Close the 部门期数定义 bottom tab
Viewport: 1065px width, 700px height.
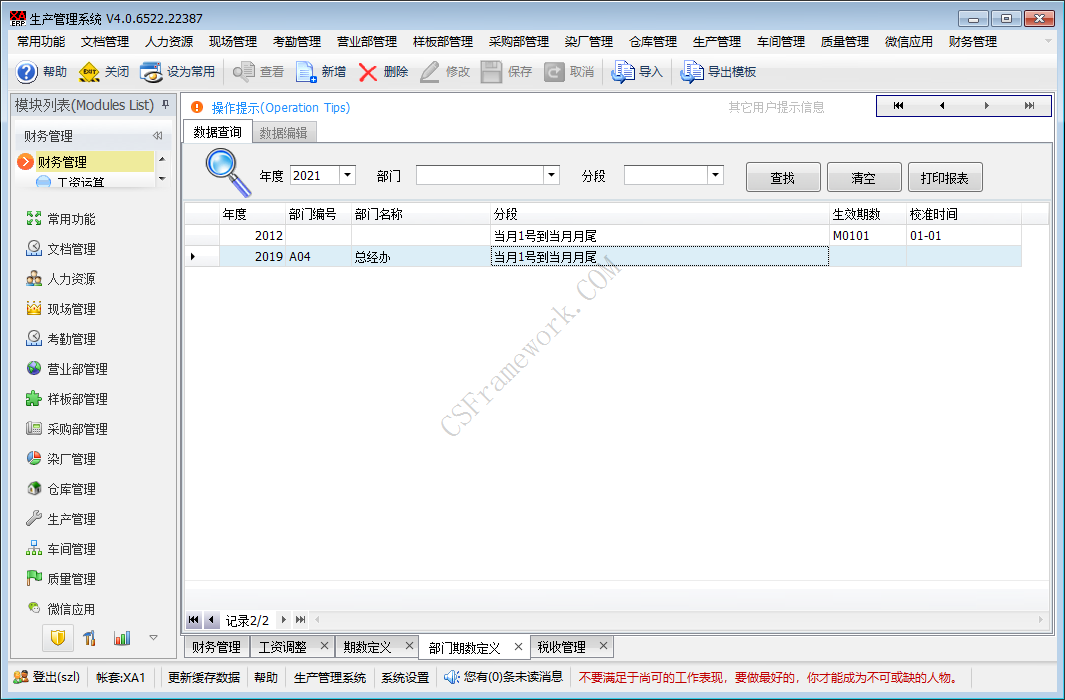pos(518,646)
